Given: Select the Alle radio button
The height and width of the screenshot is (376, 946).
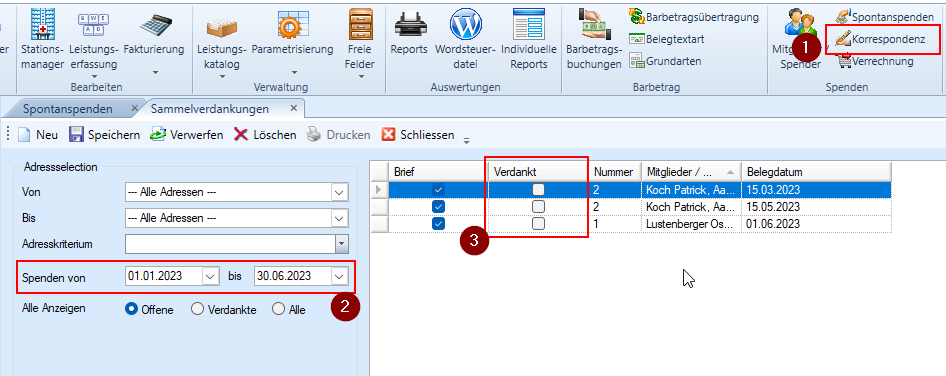Looking at the screenshot, I should pyautogui.click(x=278, y=310).
